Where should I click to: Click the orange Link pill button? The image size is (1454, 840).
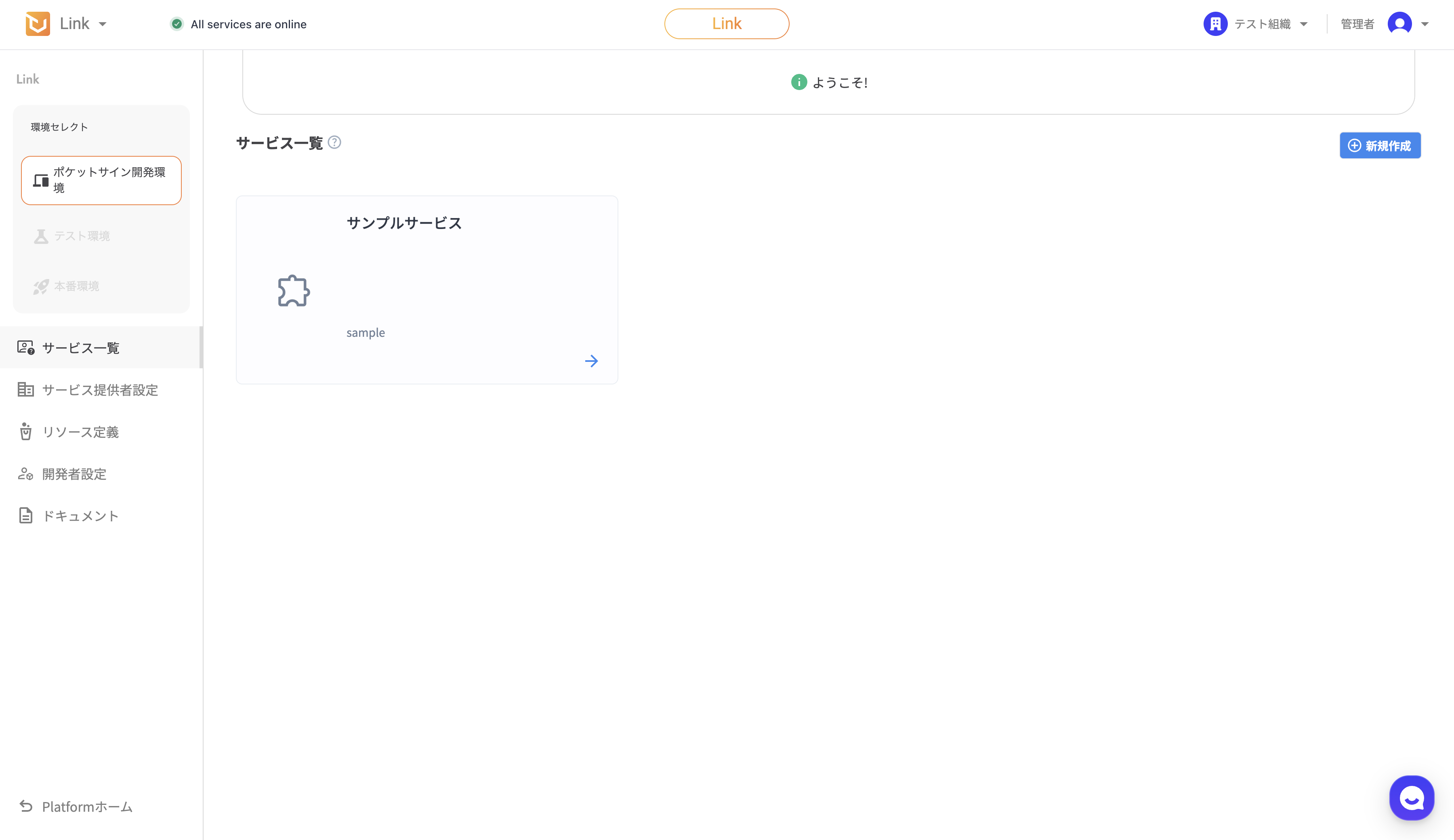click(727, 24)
